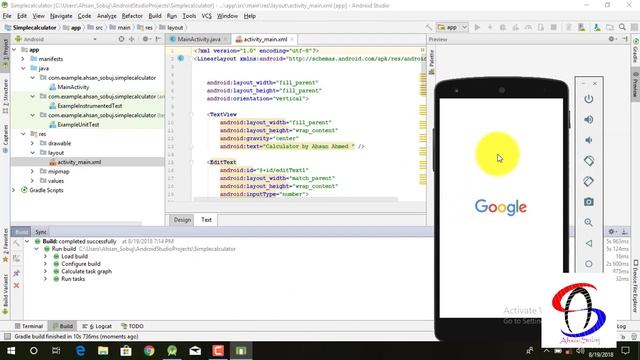This screenshot has height=360, width=640.
Task: Hide the Project tool window
Action: [x=158, y=39]
